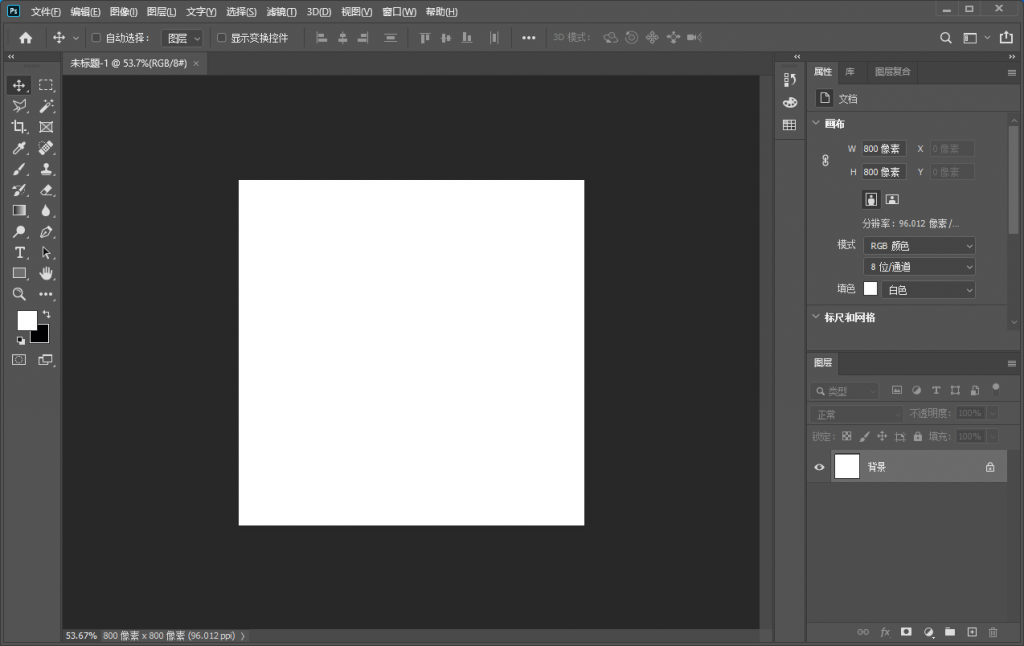
Task: Enable the 自动选择 checkbox
Action: [x=96, y=38]
